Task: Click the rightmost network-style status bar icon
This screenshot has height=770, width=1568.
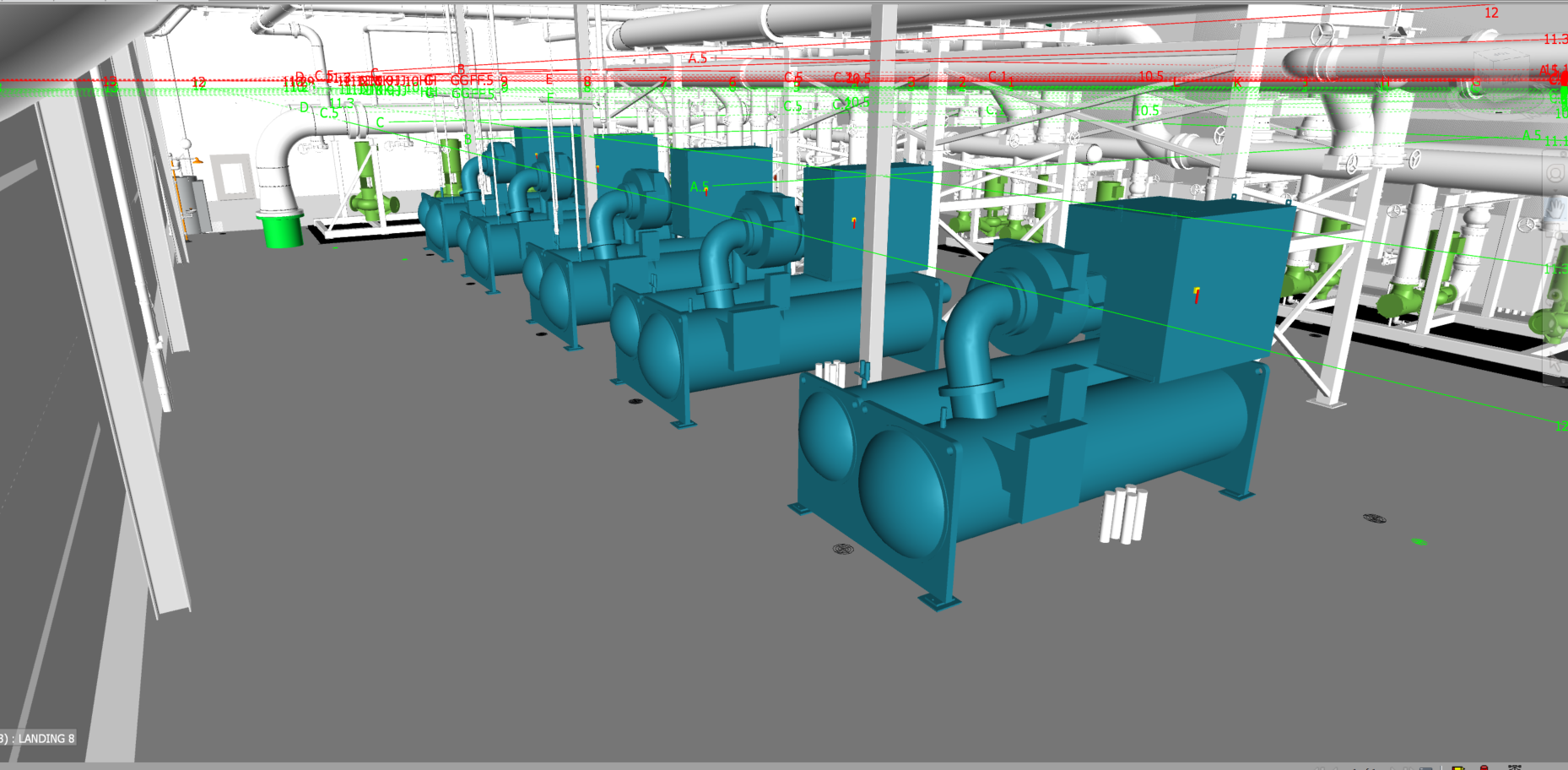Action: 1515,767
